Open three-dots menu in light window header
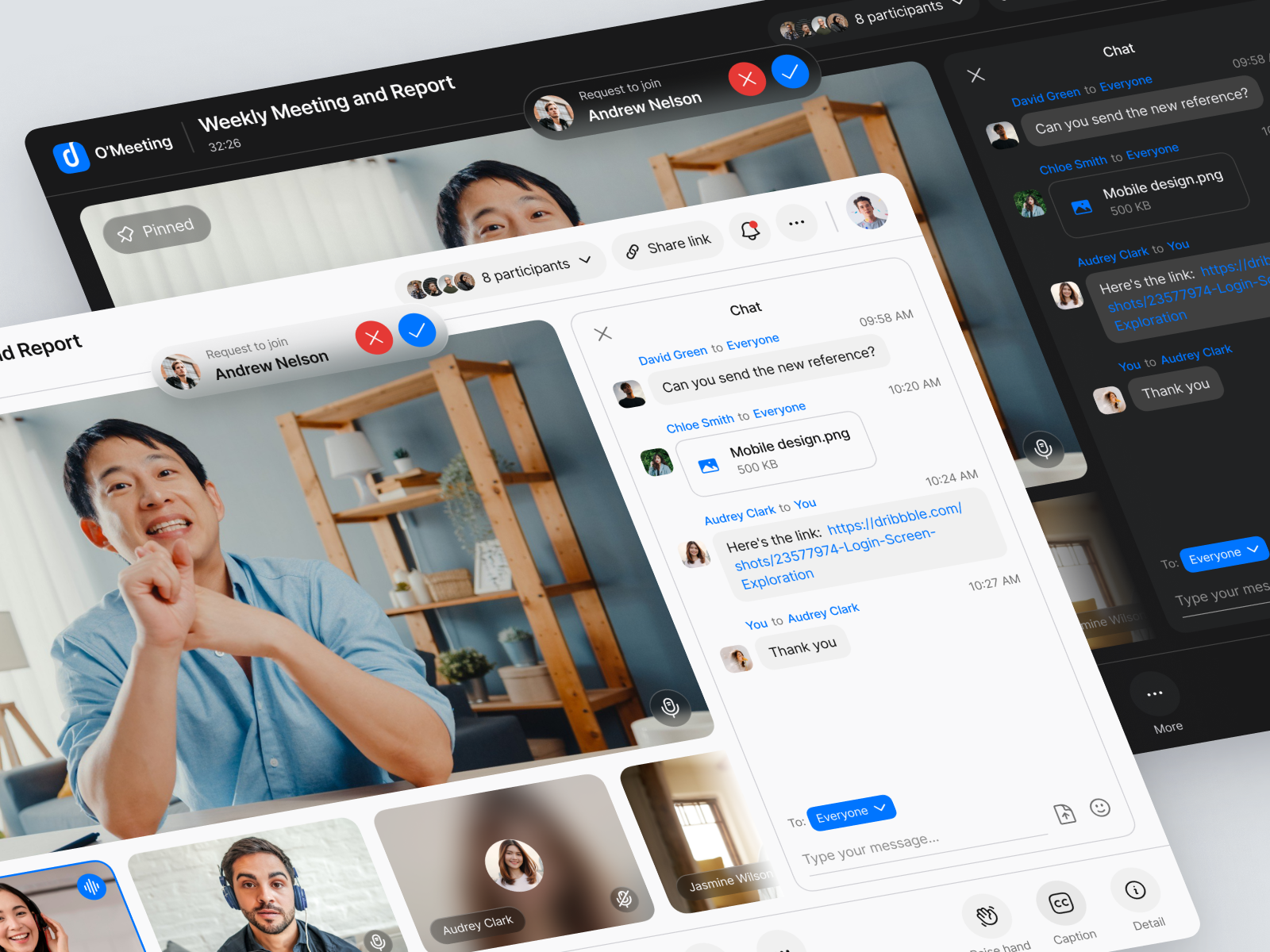This screenshot has height=952, width=1270. (796, 223)
